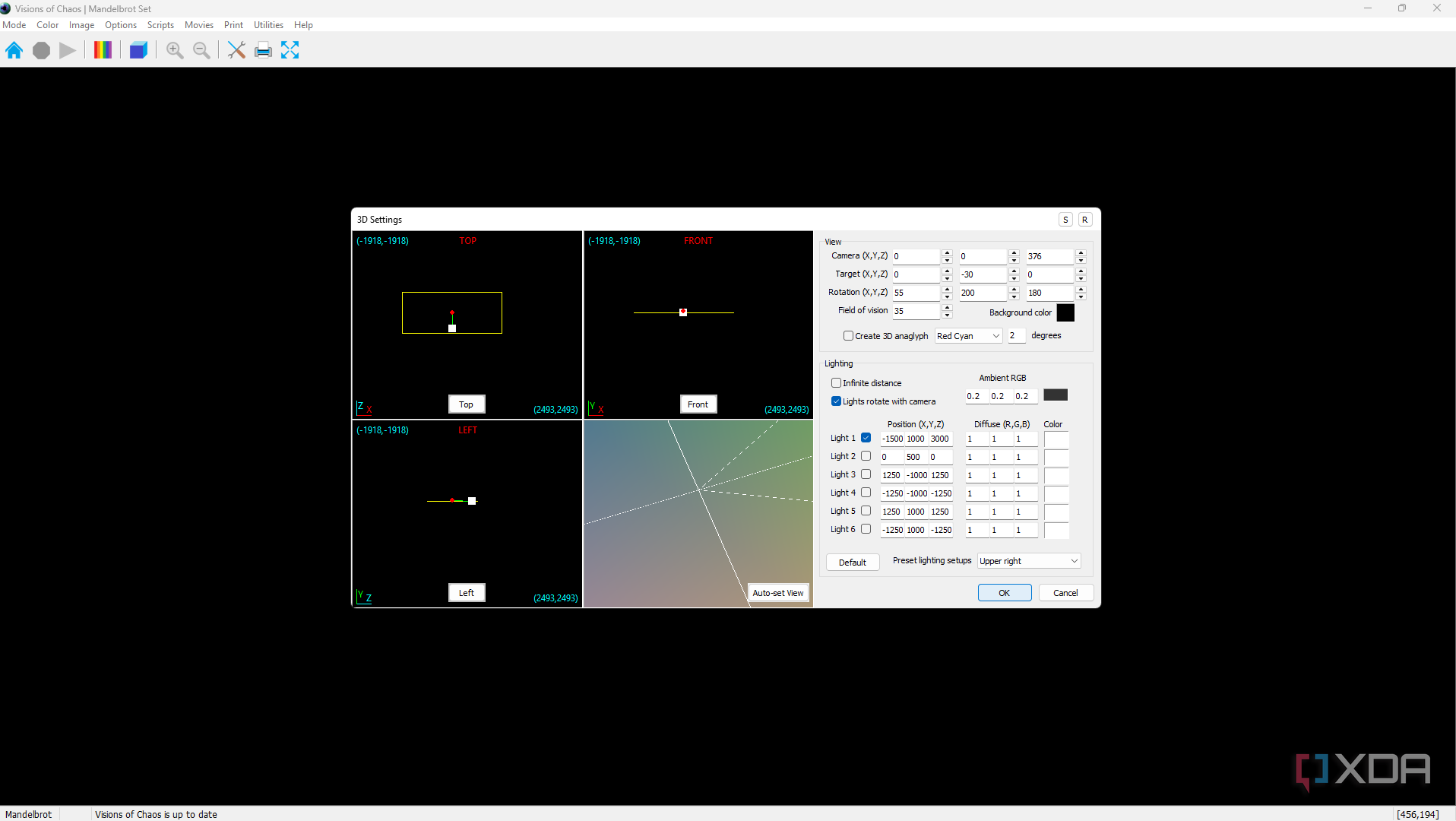Click the Background color black swatch

1065,312
